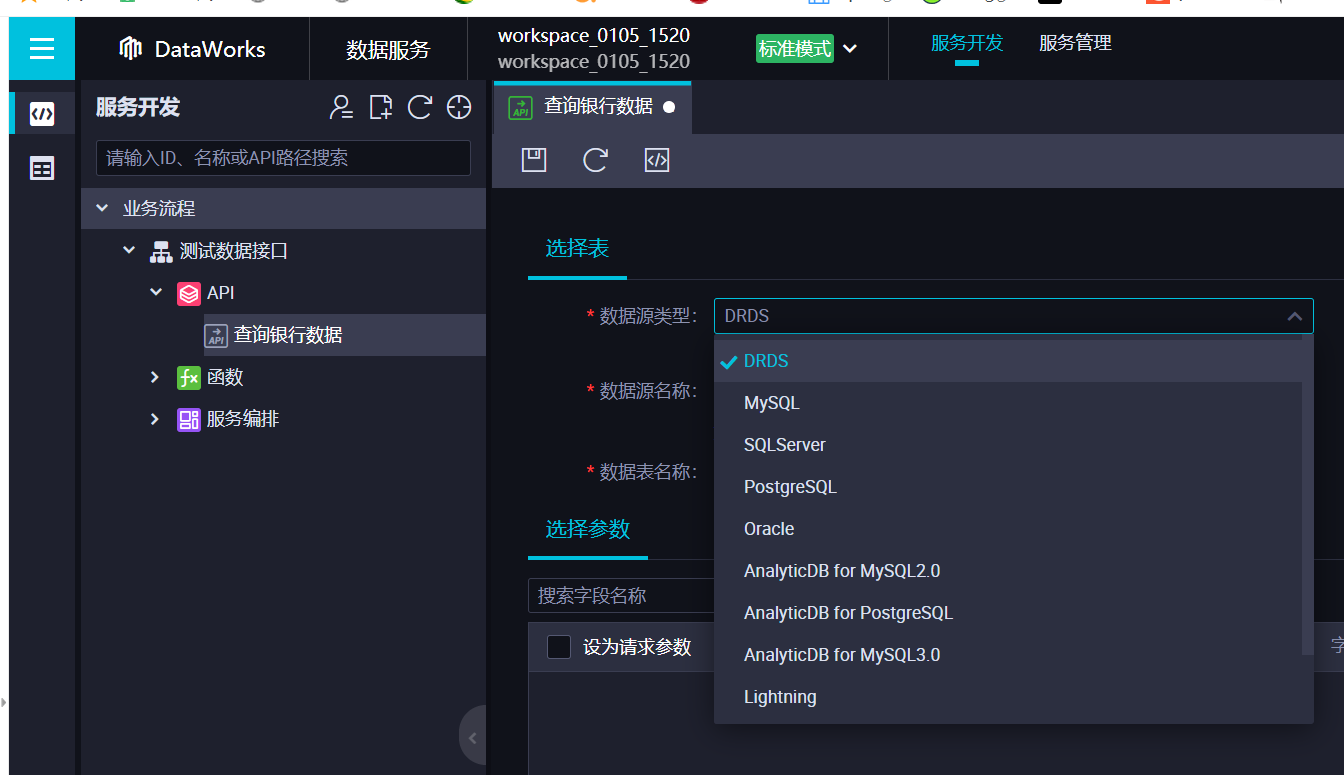Click the unsaved dot on 查询银行数据 tab
Image resolution: width=1344 pixels, height=775 pixels.
point(669,107)
